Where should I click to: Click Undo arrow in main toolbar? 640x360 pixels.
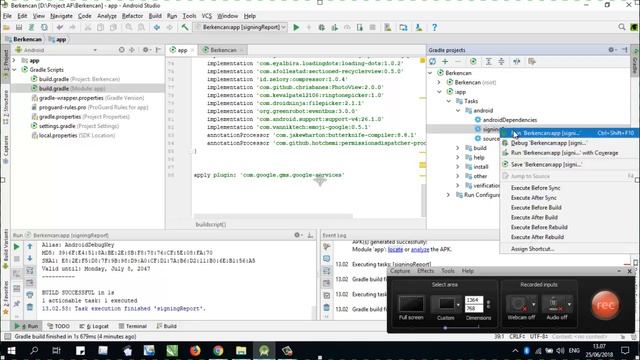click(x=60, y=27)
